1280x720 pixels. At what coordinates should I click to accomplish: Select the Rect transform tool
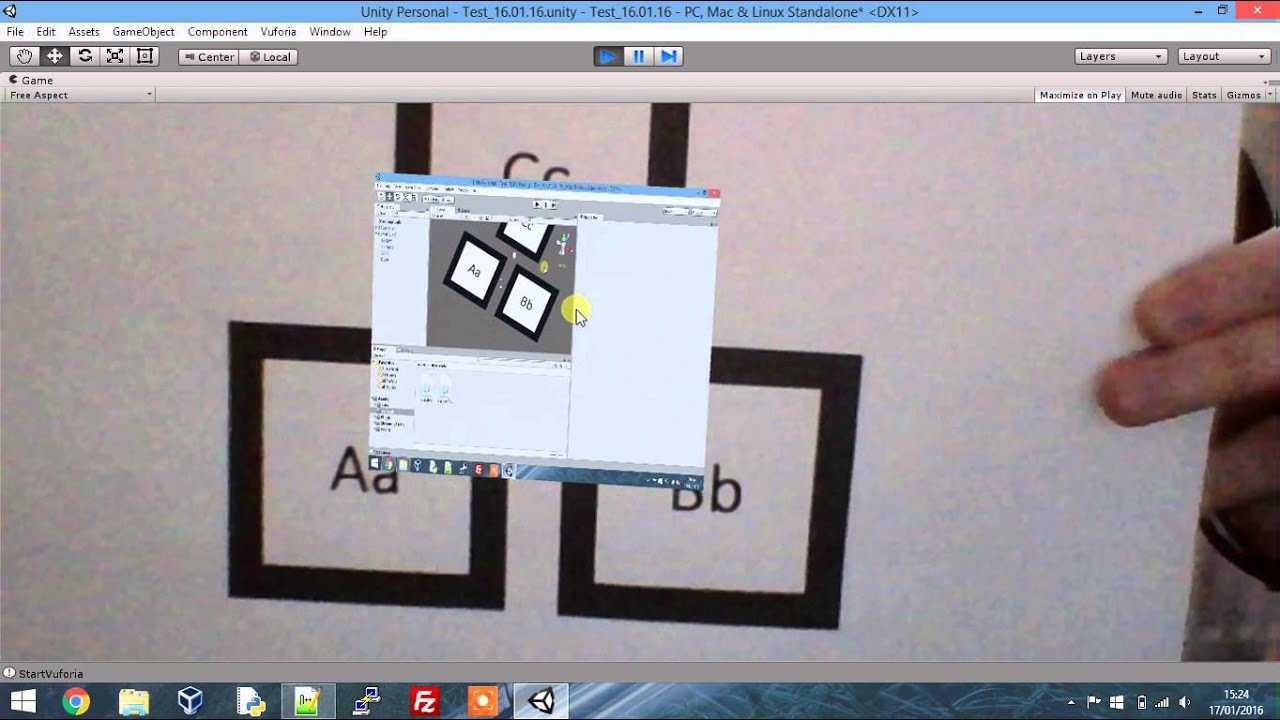145,57
